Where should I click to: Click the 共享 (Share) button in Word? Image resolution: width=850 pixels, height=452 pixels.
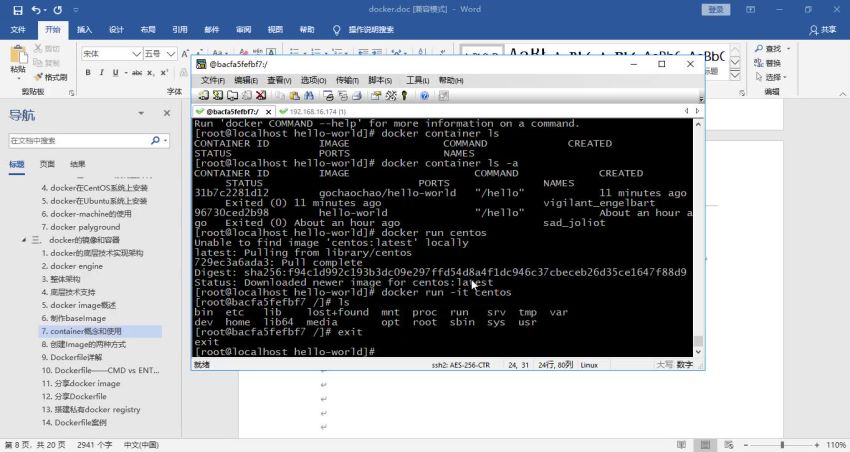tap(822, 30)
